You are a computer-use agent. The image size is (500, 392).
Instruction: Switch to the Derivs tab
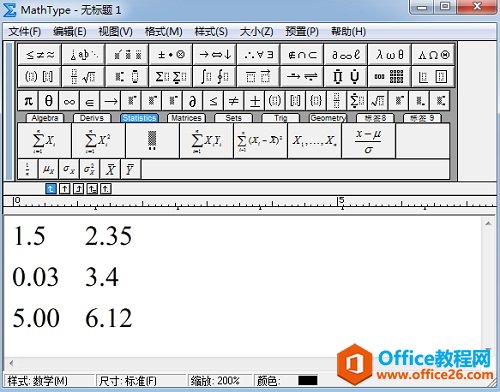92,118
